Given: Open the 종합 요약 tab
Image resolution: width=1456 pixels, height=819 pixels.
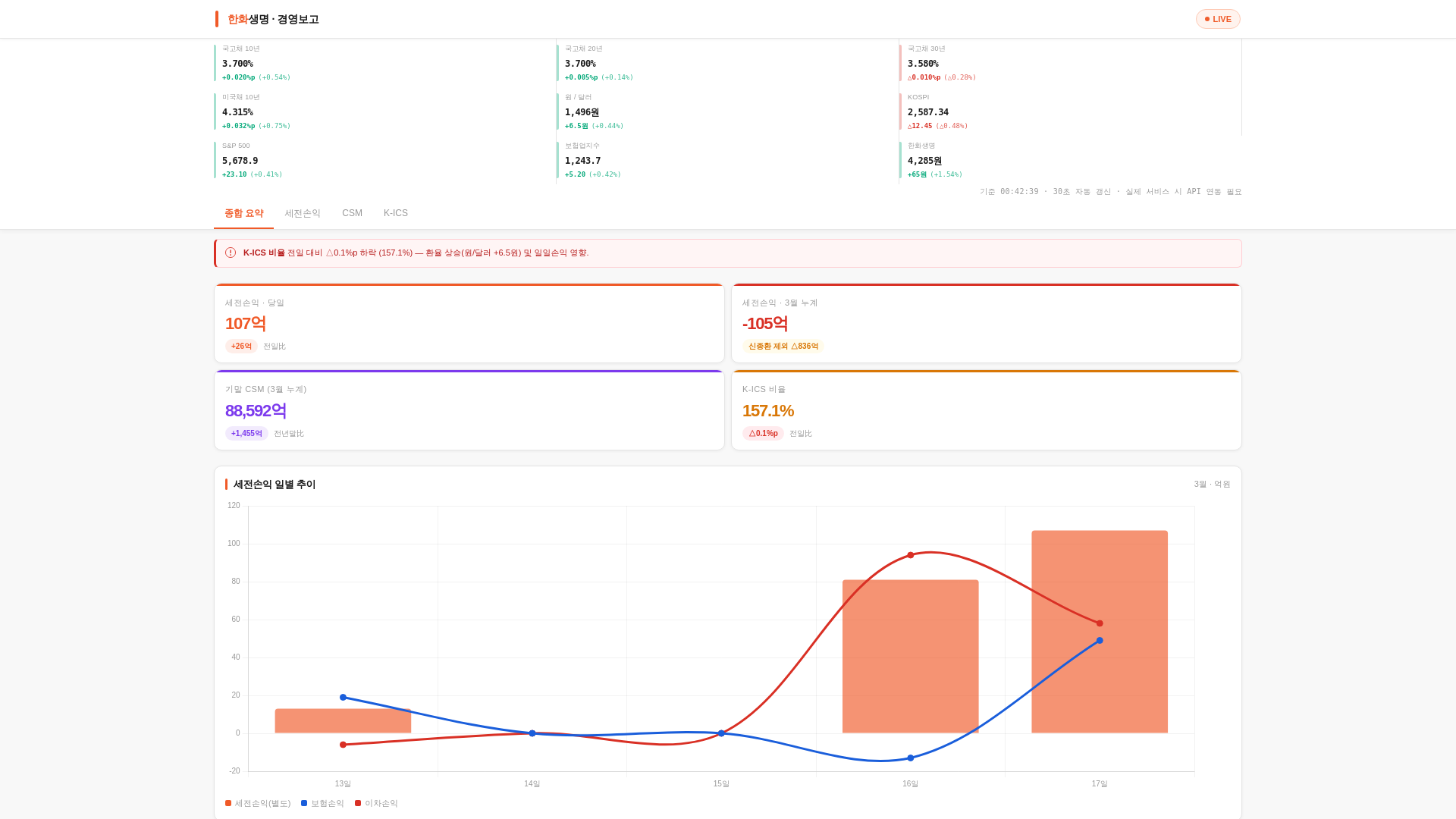Looking at the screenshot, I should (243, 214).
